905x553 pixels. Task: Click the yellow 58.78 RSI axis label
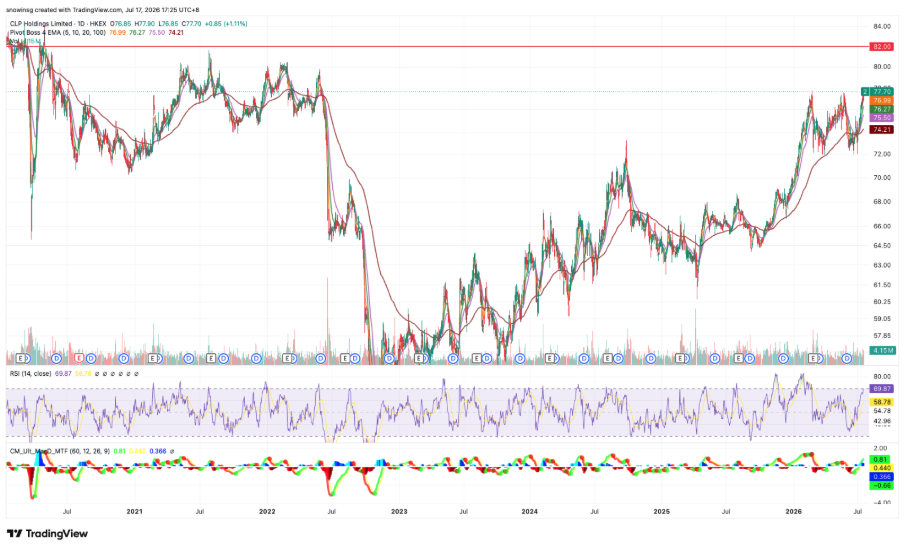pyautogui.click(x=881, y=402)
